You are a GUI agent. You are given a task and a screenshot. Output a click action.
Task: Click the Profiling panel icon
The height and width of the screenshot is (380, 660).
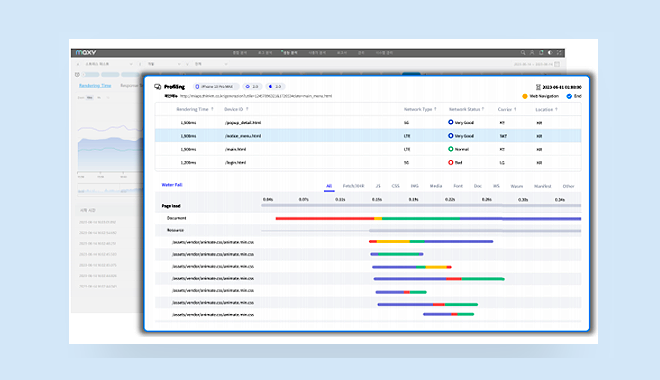[157, 87]
